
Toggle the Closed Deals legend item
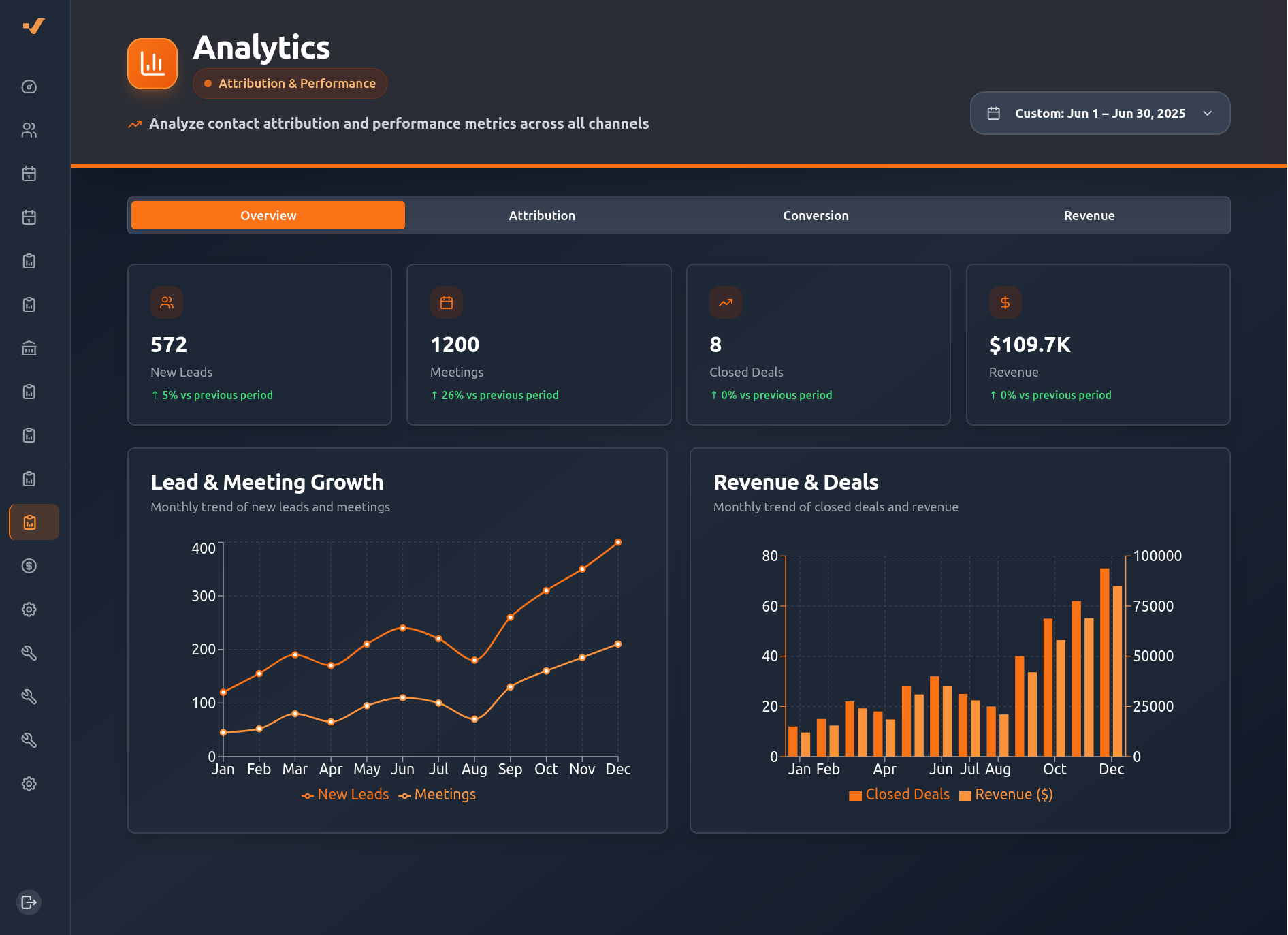tap(899, 795)
